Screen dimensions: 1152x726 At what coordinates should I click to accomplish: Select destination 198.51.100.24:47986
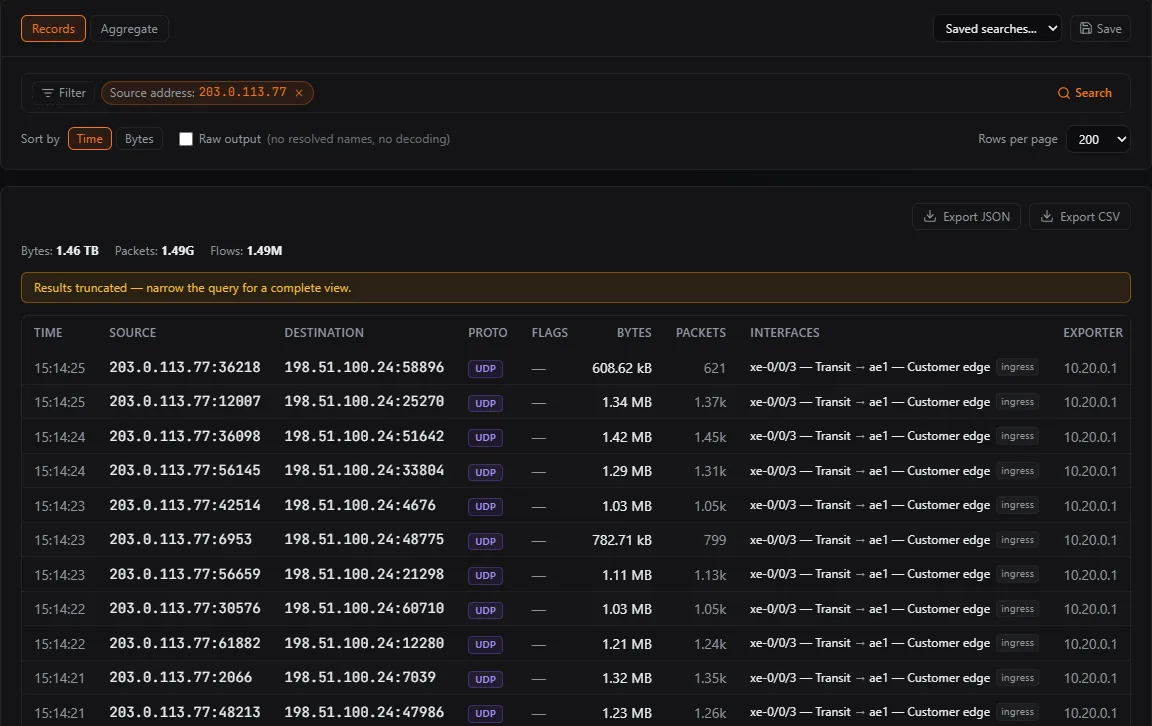[x=364, y=711]
